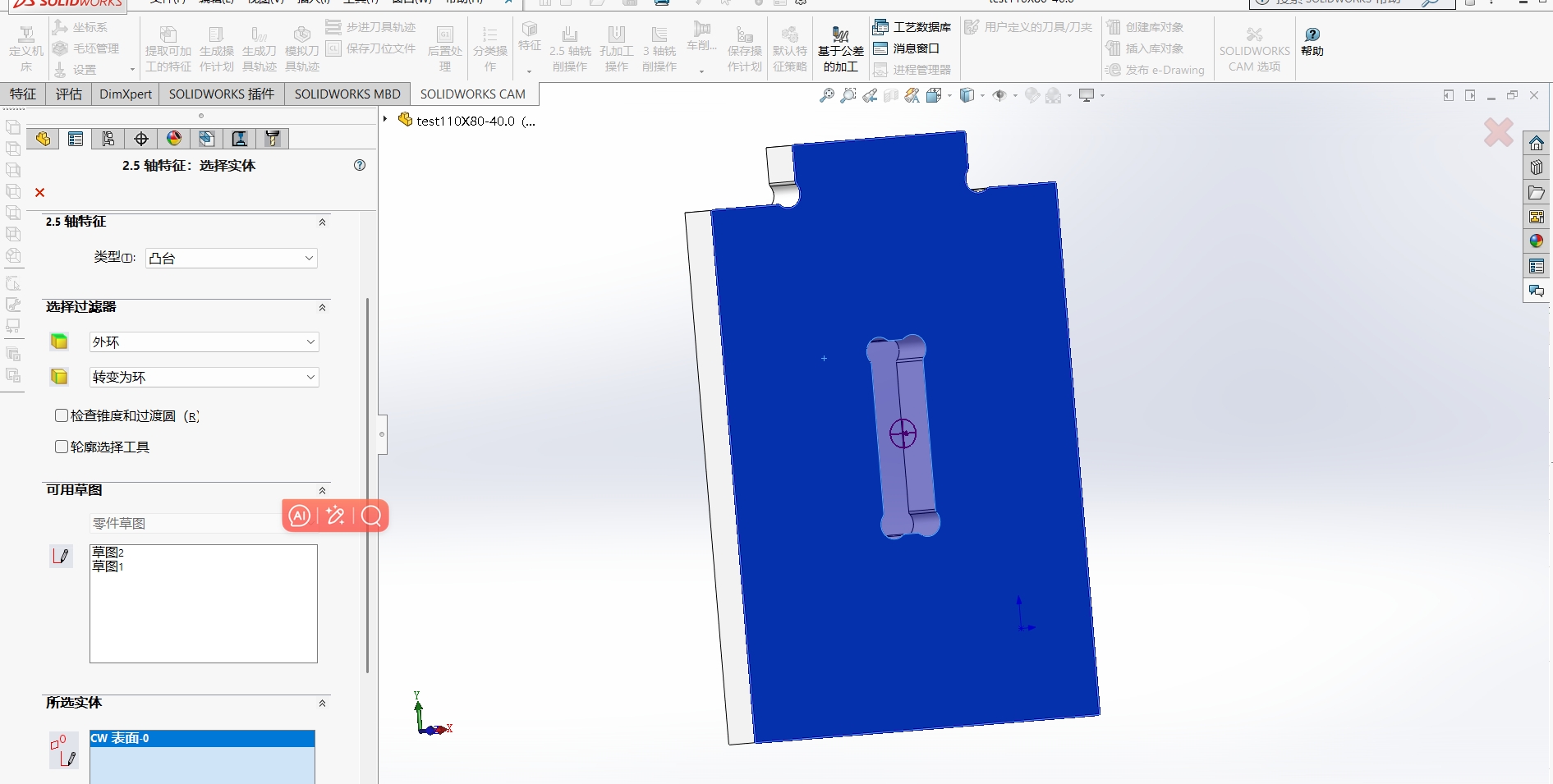
Task: Switch to the 特征 tab
Action: (23, 94)
